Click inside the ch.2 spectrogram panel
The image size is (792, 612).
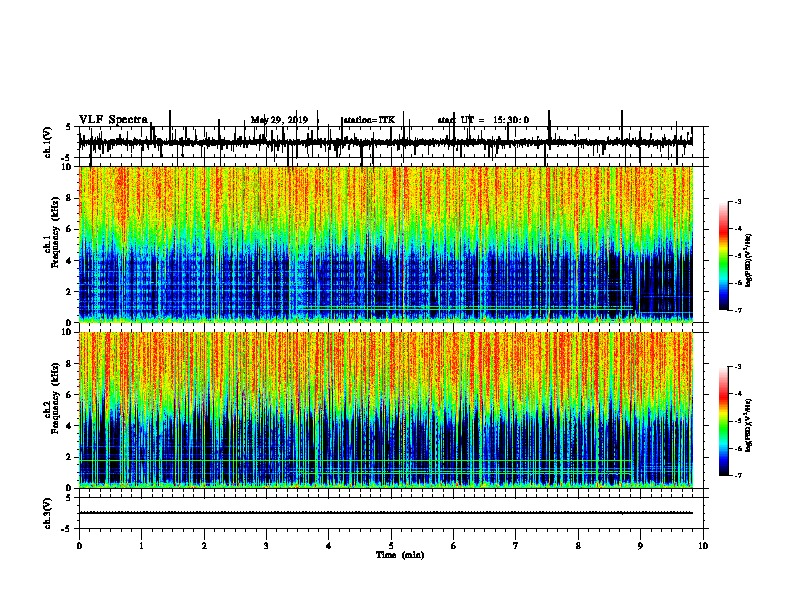pos(386,410)
